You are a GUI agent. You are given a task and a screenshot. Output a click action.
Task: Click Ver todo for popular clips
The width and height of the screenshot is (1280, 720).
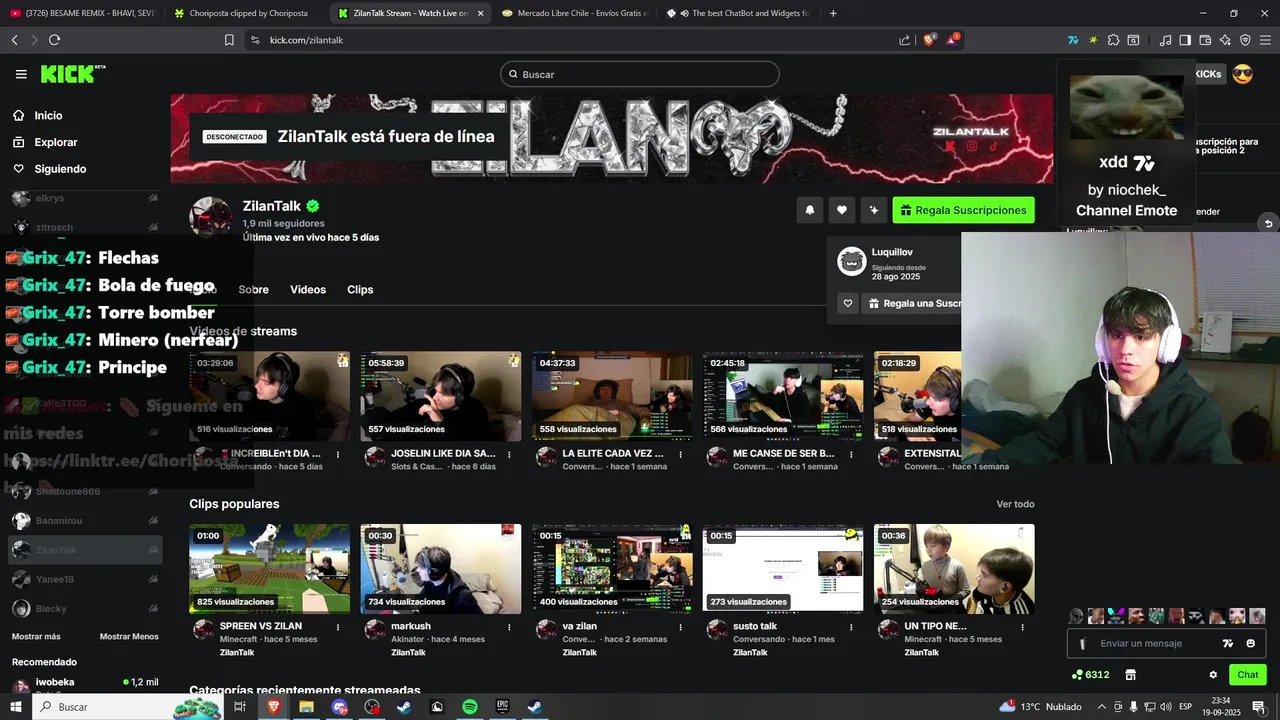tap(1015, 504)
